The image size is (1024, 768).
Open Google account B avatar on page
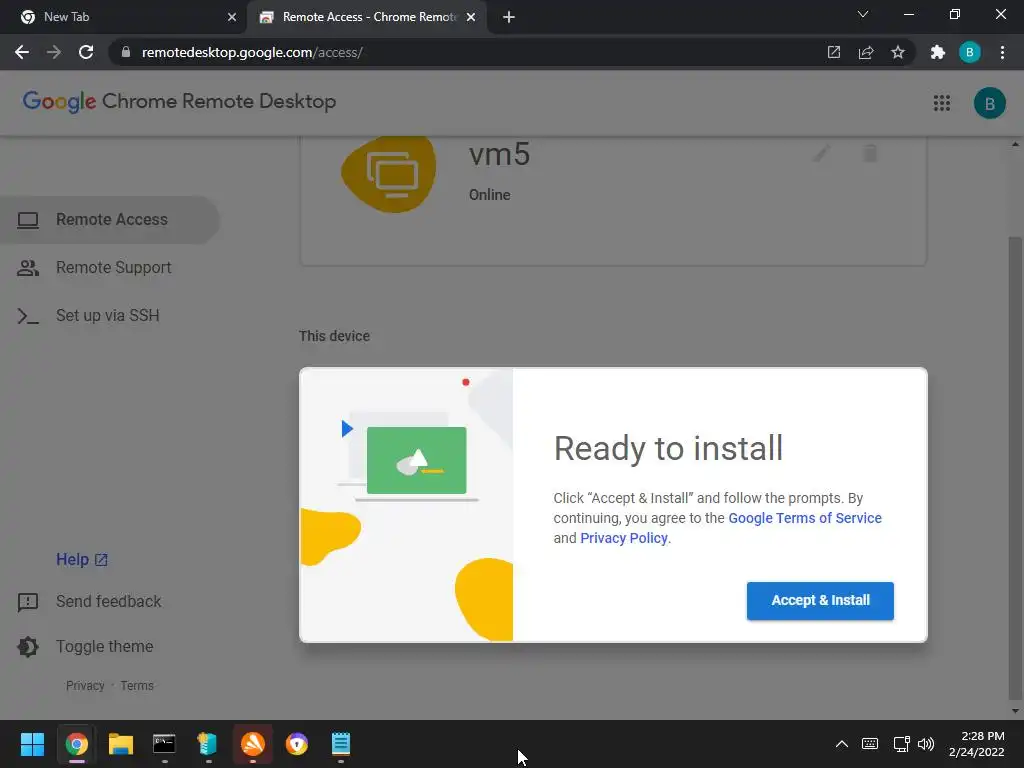(x=989, y=103)
